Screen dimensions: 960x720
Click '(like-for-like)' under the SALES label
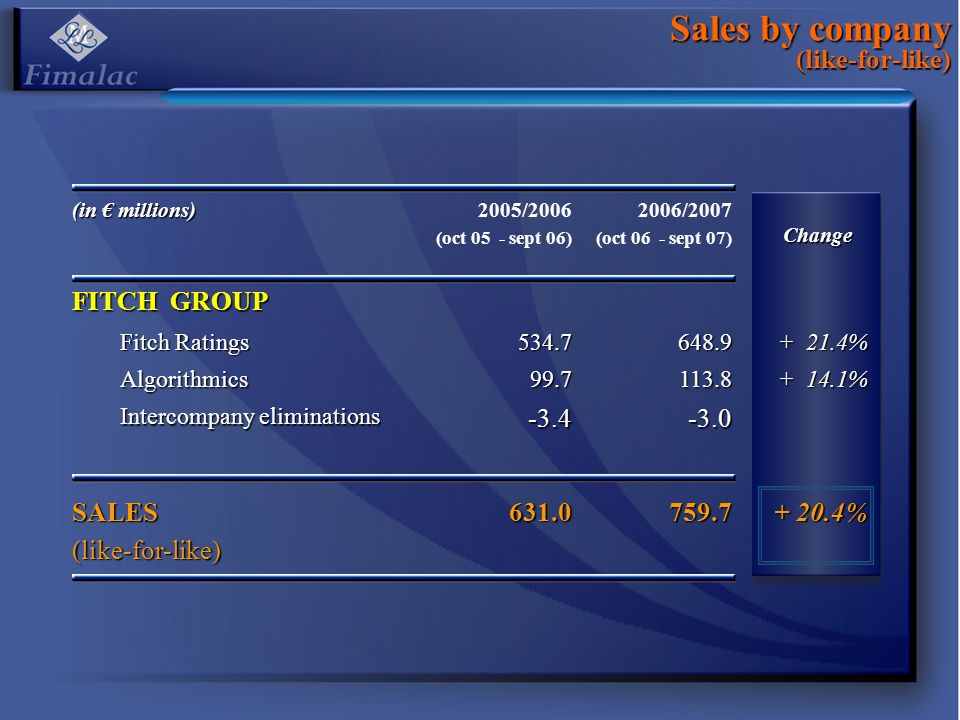(147, 551)
